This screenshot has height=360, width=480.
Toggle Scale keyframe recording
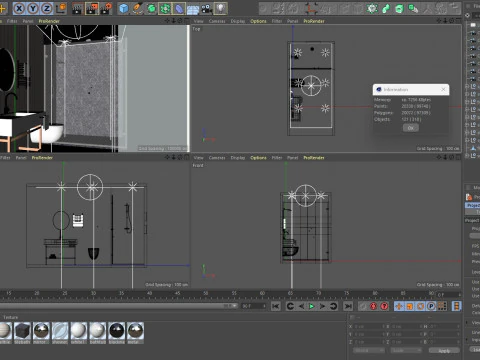pyautogui.click(x=410, y=306)
